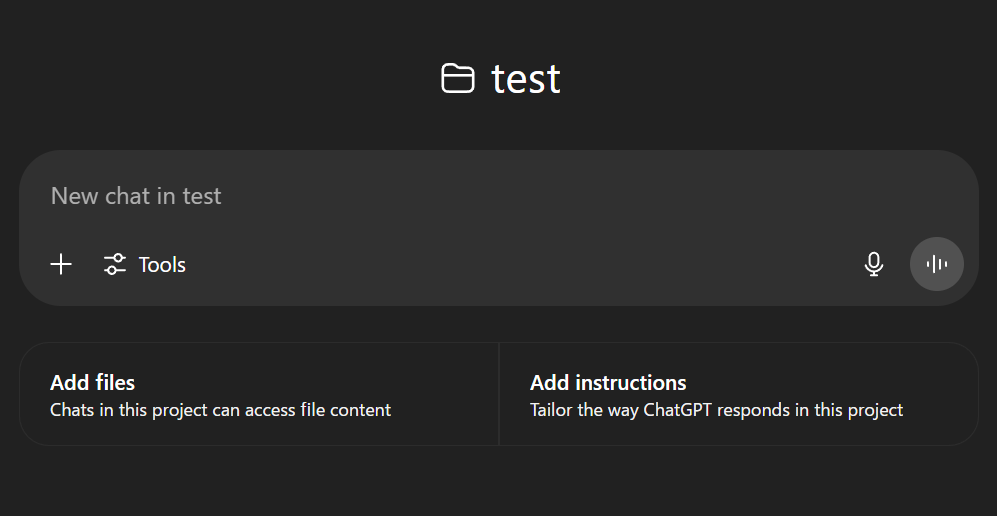The height and width of the screenshot is (516, 997).
Task: Click Chats in this project description text
Action: (221, 411)
